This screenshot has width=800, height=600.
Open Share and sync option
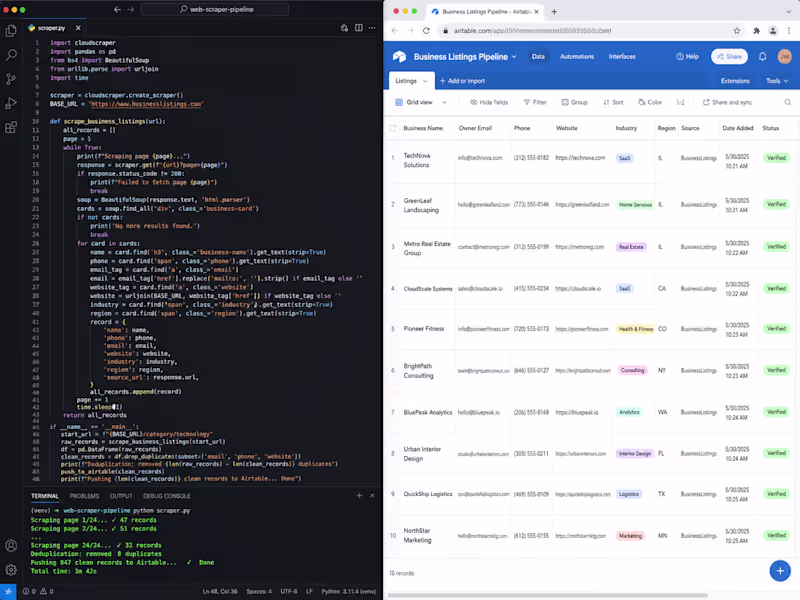727,103
